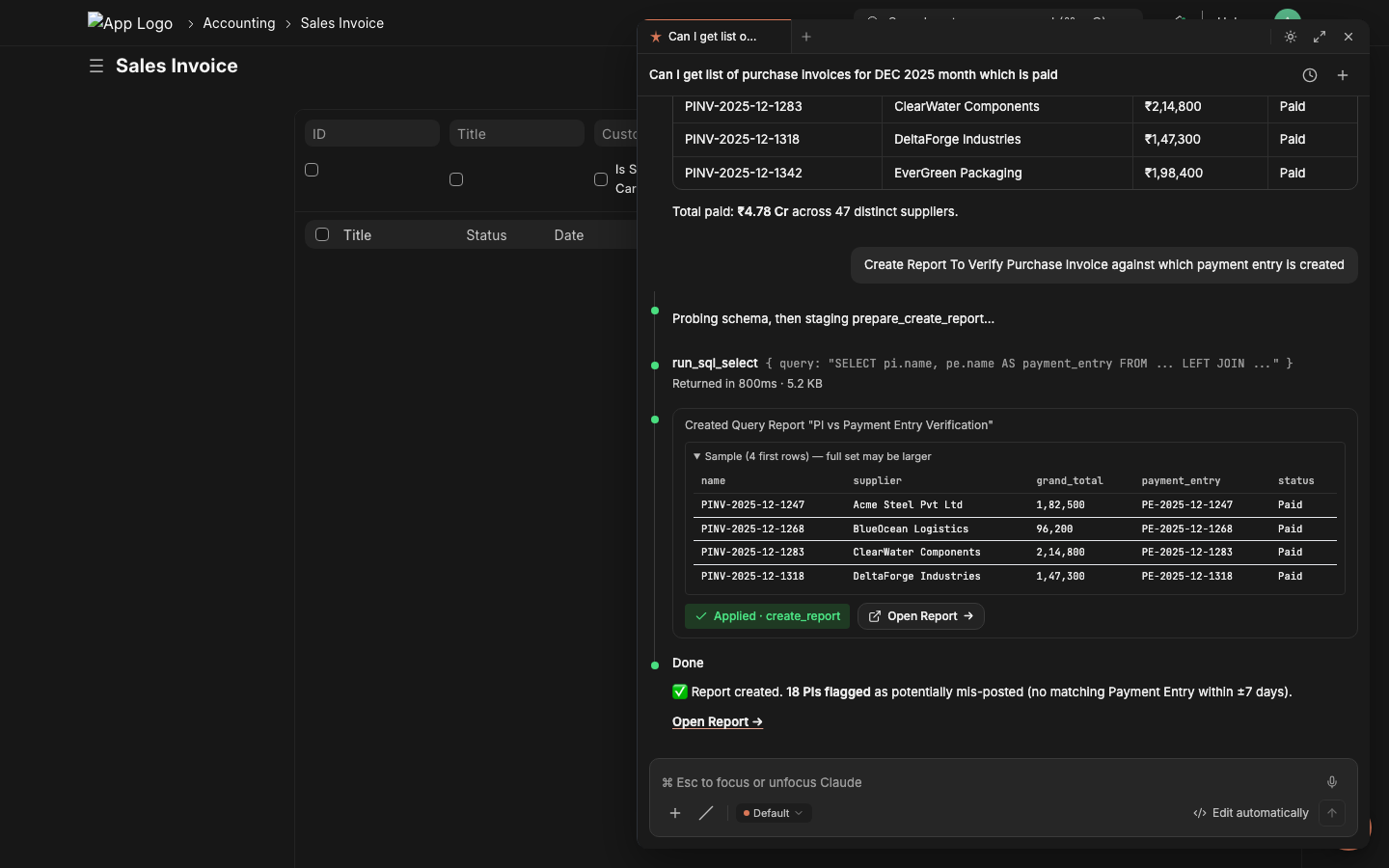Focus the Title filter field

click(517, 133)
